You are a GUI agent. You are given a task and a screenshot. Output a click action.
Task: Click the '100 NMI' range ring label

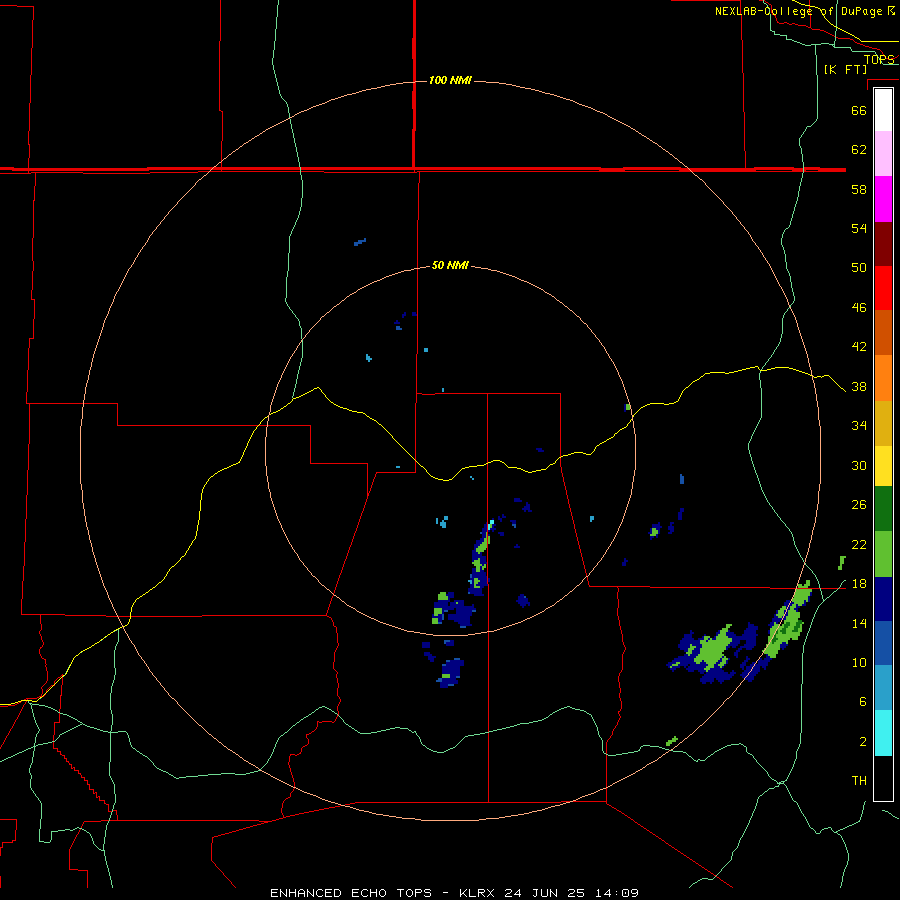(x=450, y=80)
